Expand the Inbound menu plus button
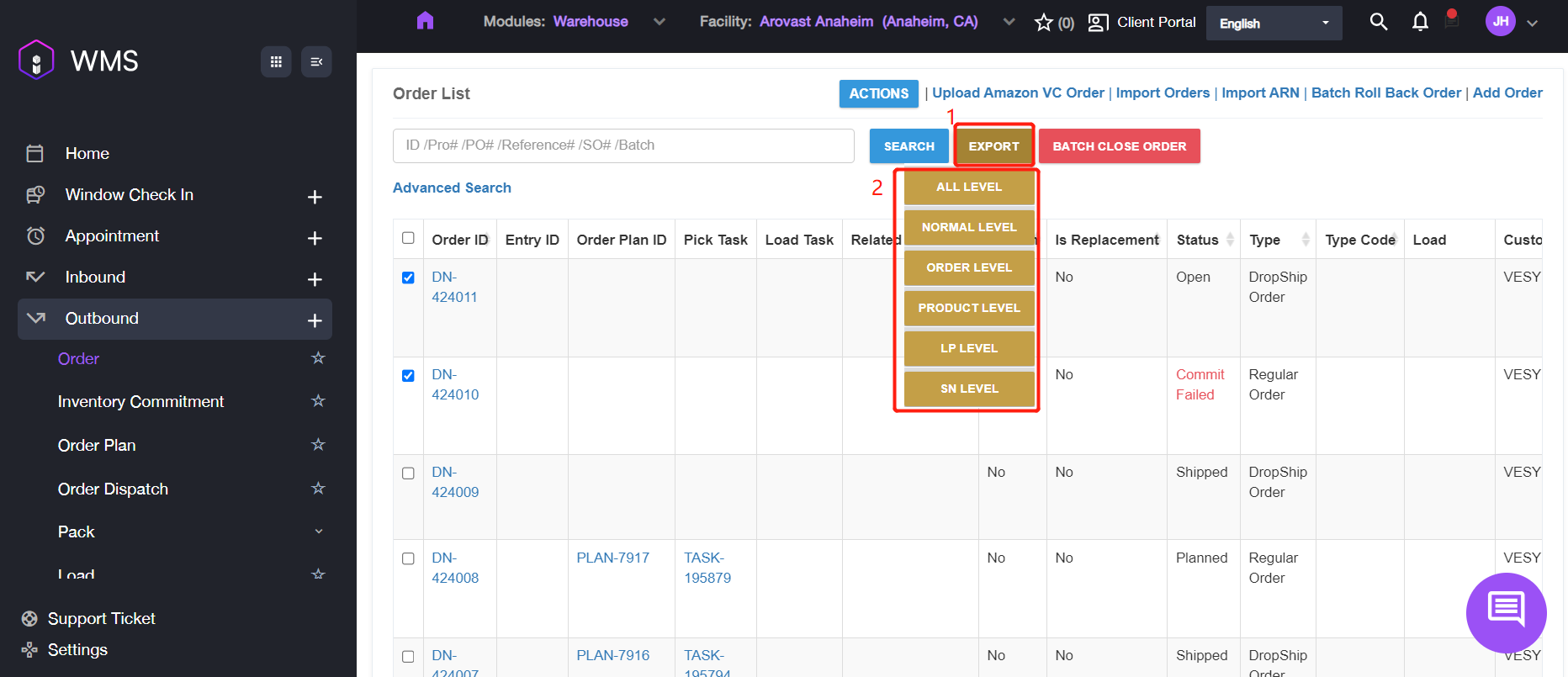 (x=315, y=279)
